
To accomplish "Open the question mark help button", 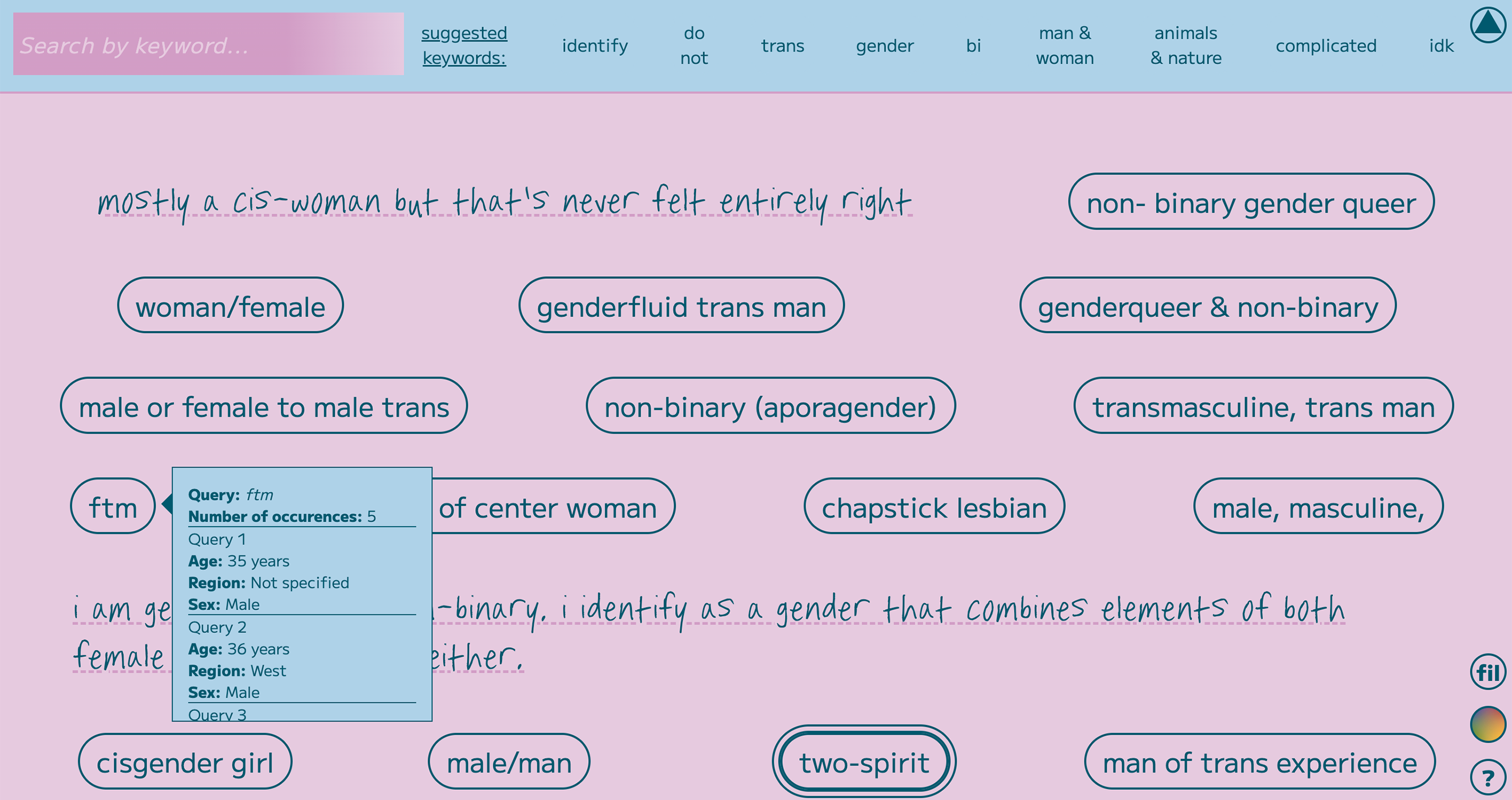I will click(1488, 778).
